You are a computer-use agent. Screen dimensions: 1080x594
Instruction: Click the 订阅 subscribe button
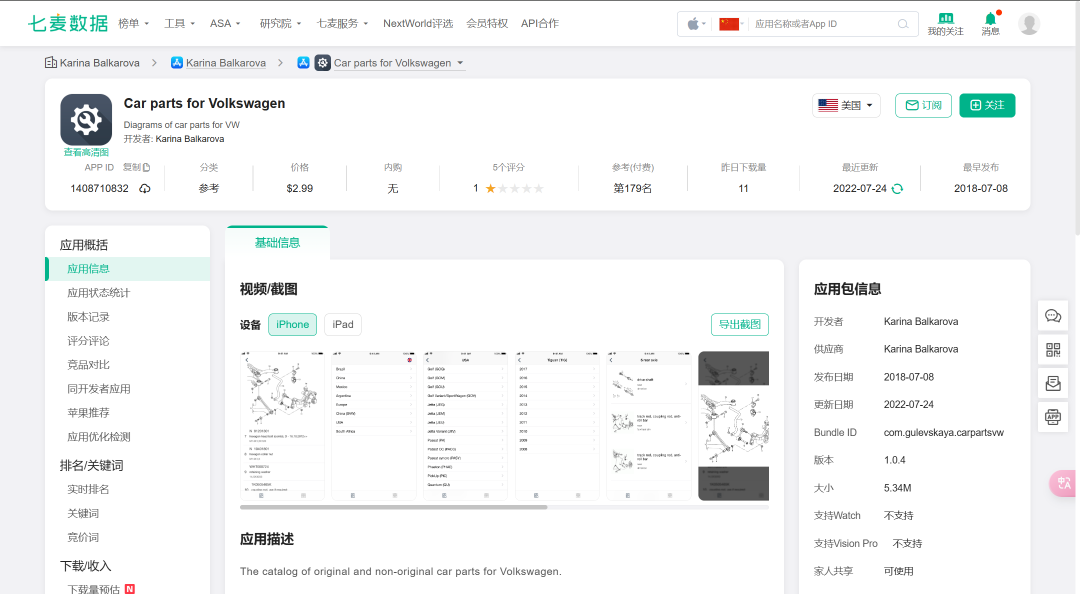tap(924, 105)
